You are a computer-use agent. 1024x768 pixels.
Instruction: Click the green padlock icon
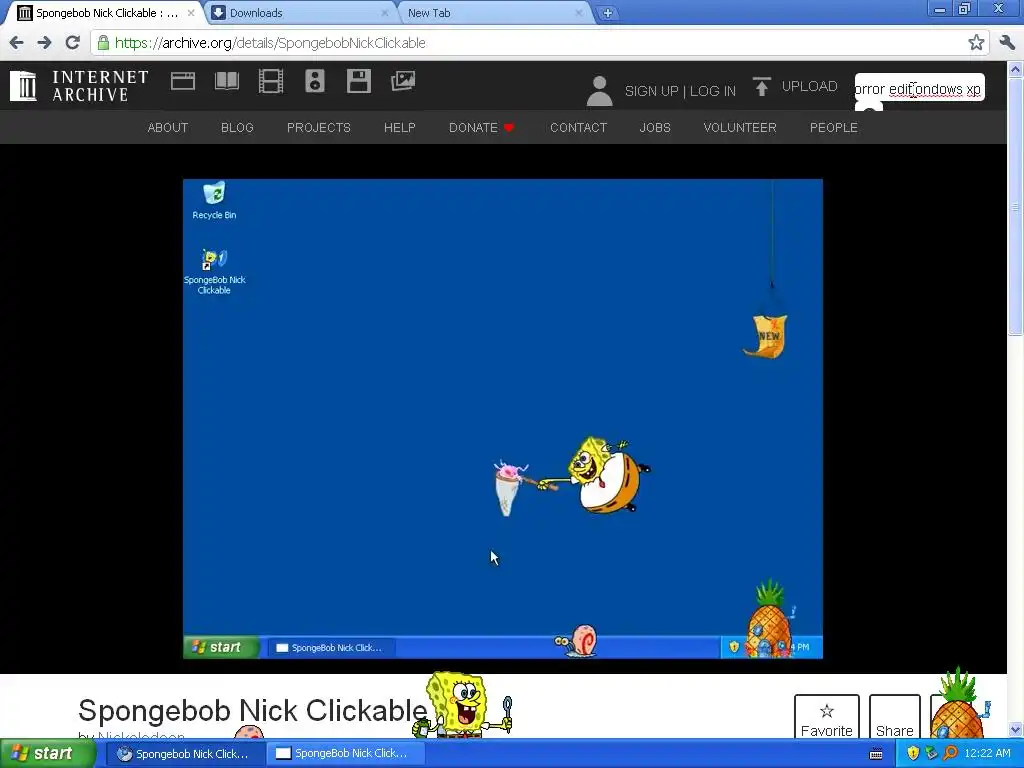(103, 43)
